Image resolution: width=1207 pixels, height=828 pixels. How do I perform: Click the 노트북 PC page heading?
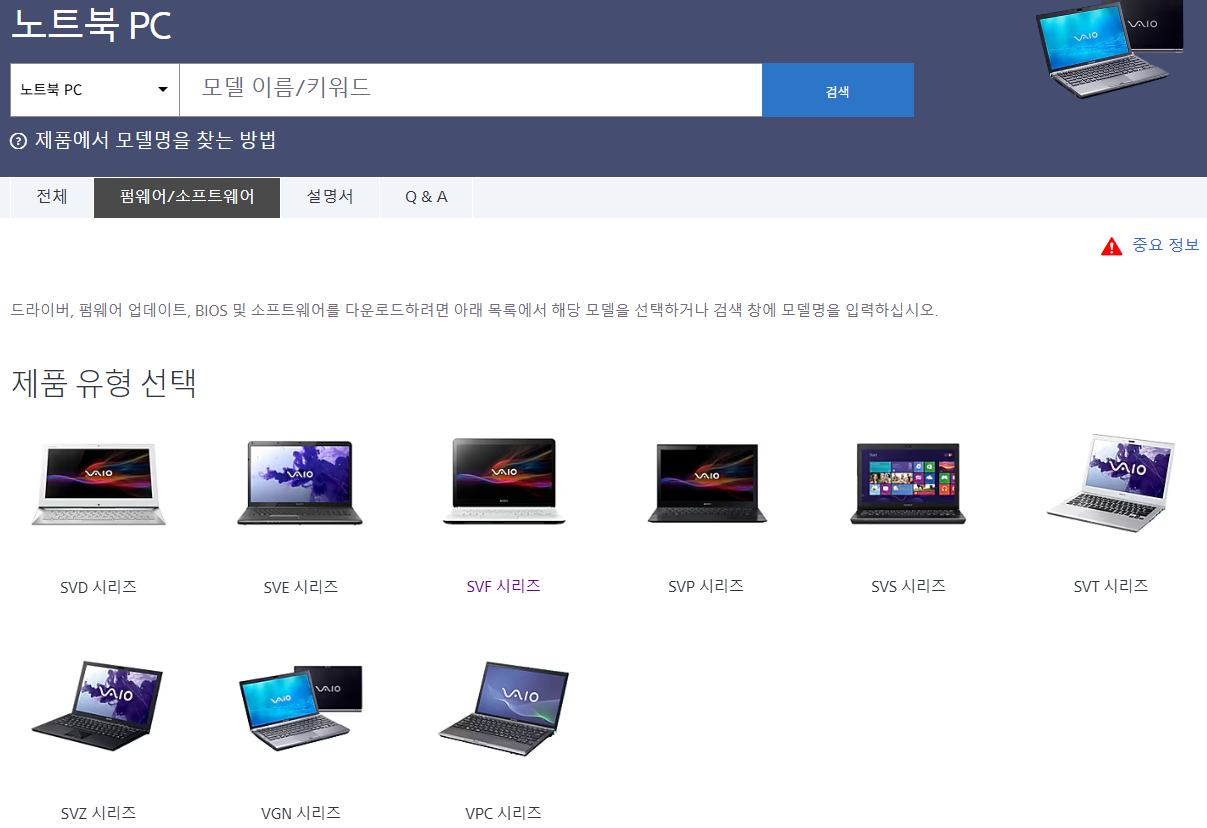tap(91, 25)
